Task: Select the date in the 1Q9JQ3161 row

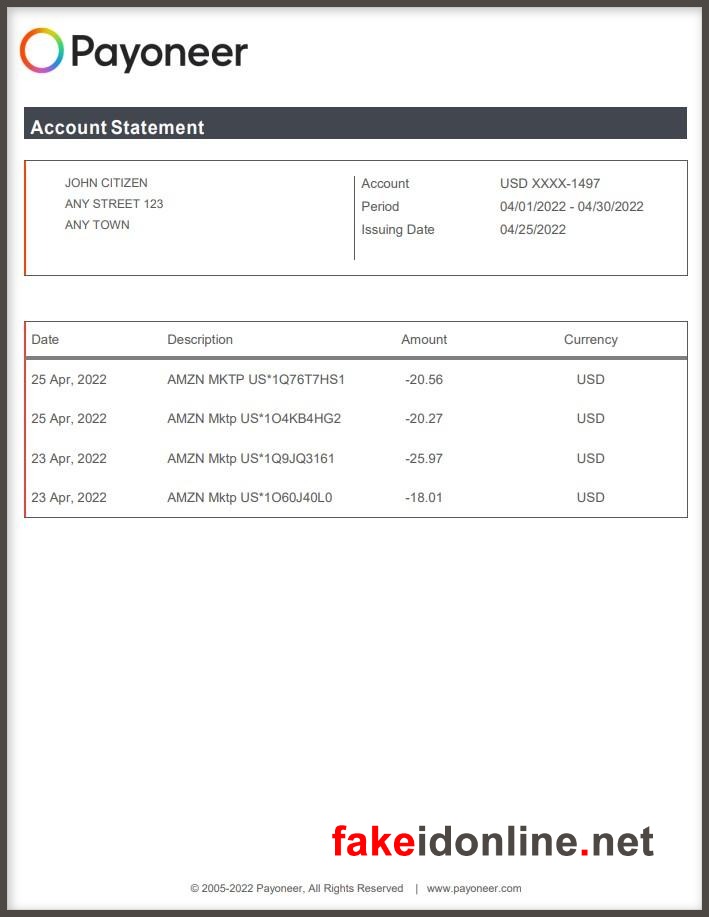Action: (x=69, y=458)
